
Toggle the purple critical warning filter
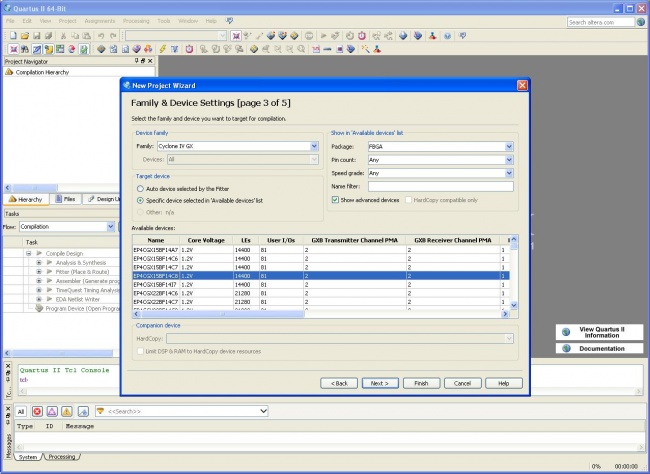(52, 411)
